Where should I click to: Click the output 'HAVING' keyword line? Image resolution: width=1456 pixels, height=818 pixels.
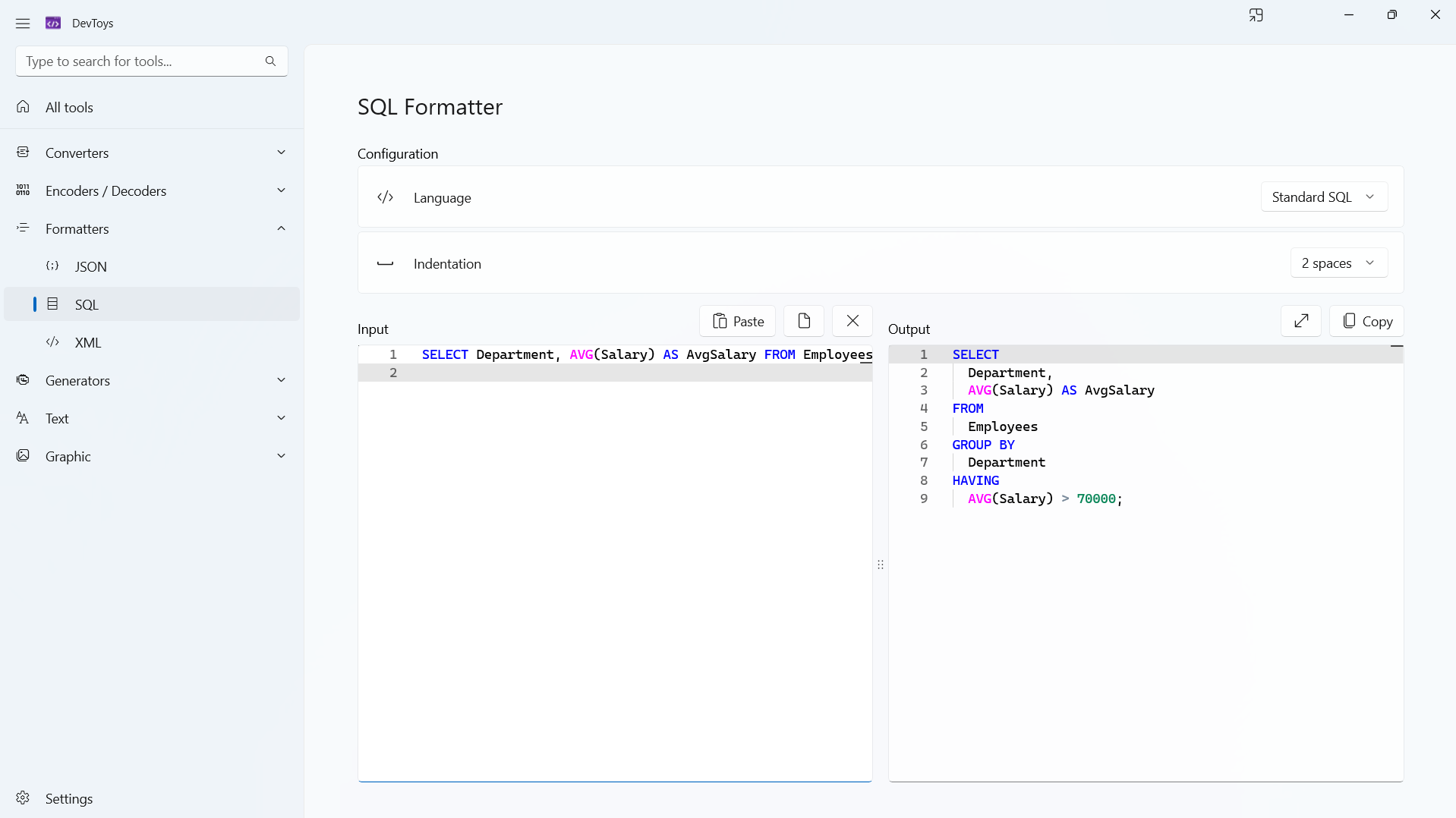(x=975, y=480)
